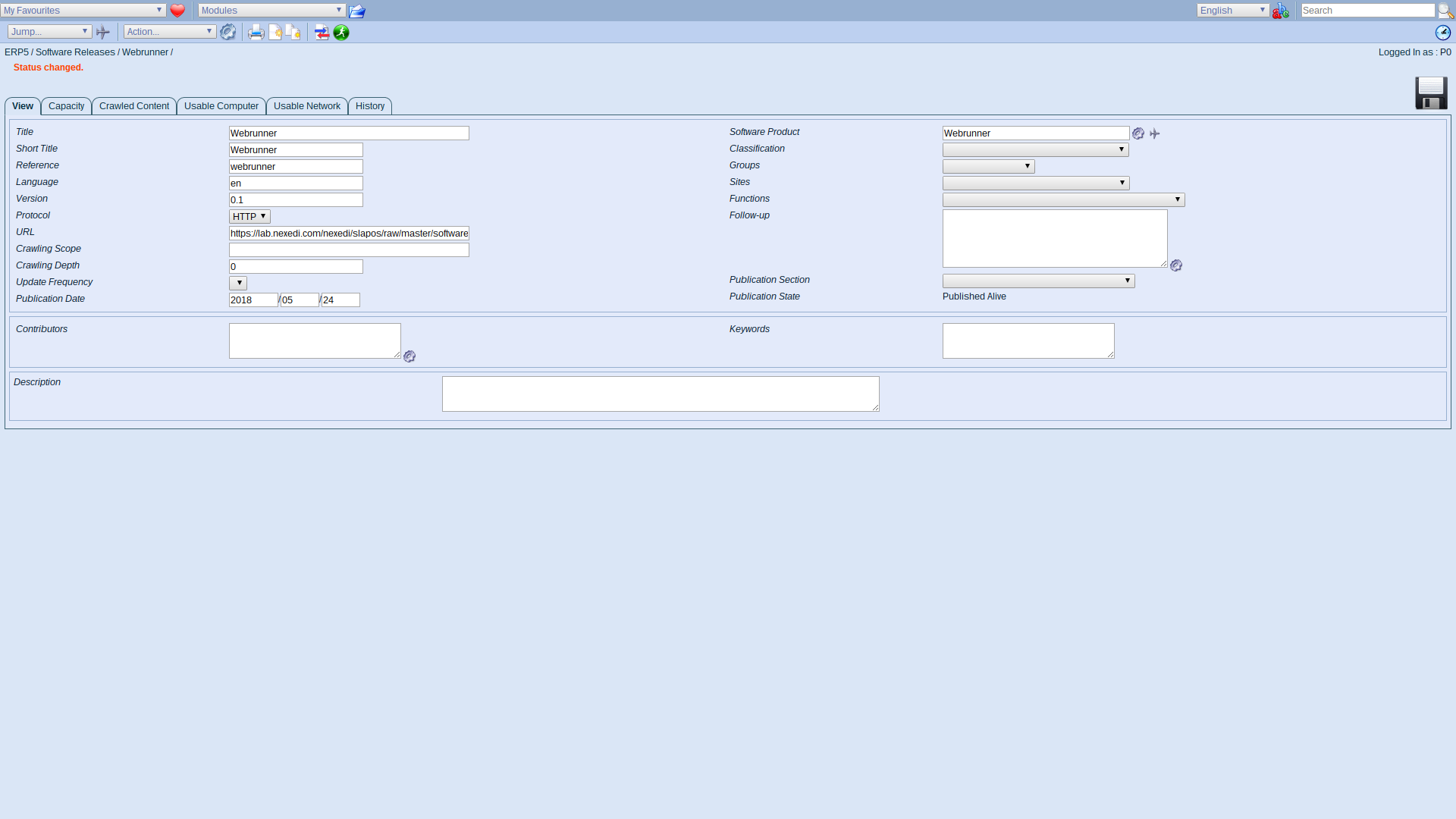The width and height of the screenshot is (1456, 819).
Task: Switch to the Capacity tab
Action: coord(65,106)
